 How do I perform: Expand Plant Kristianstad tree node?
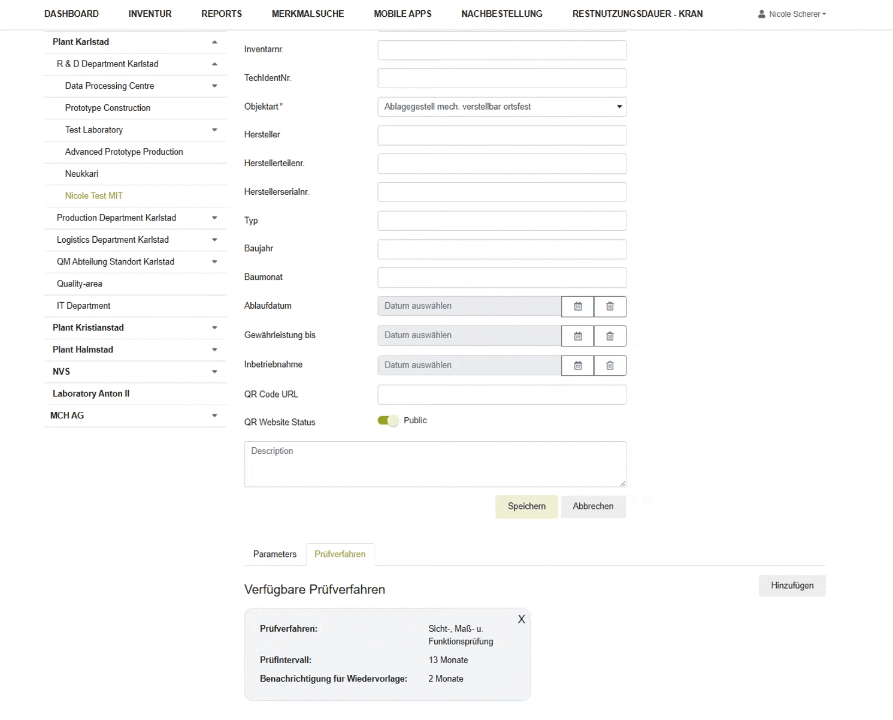214,328
